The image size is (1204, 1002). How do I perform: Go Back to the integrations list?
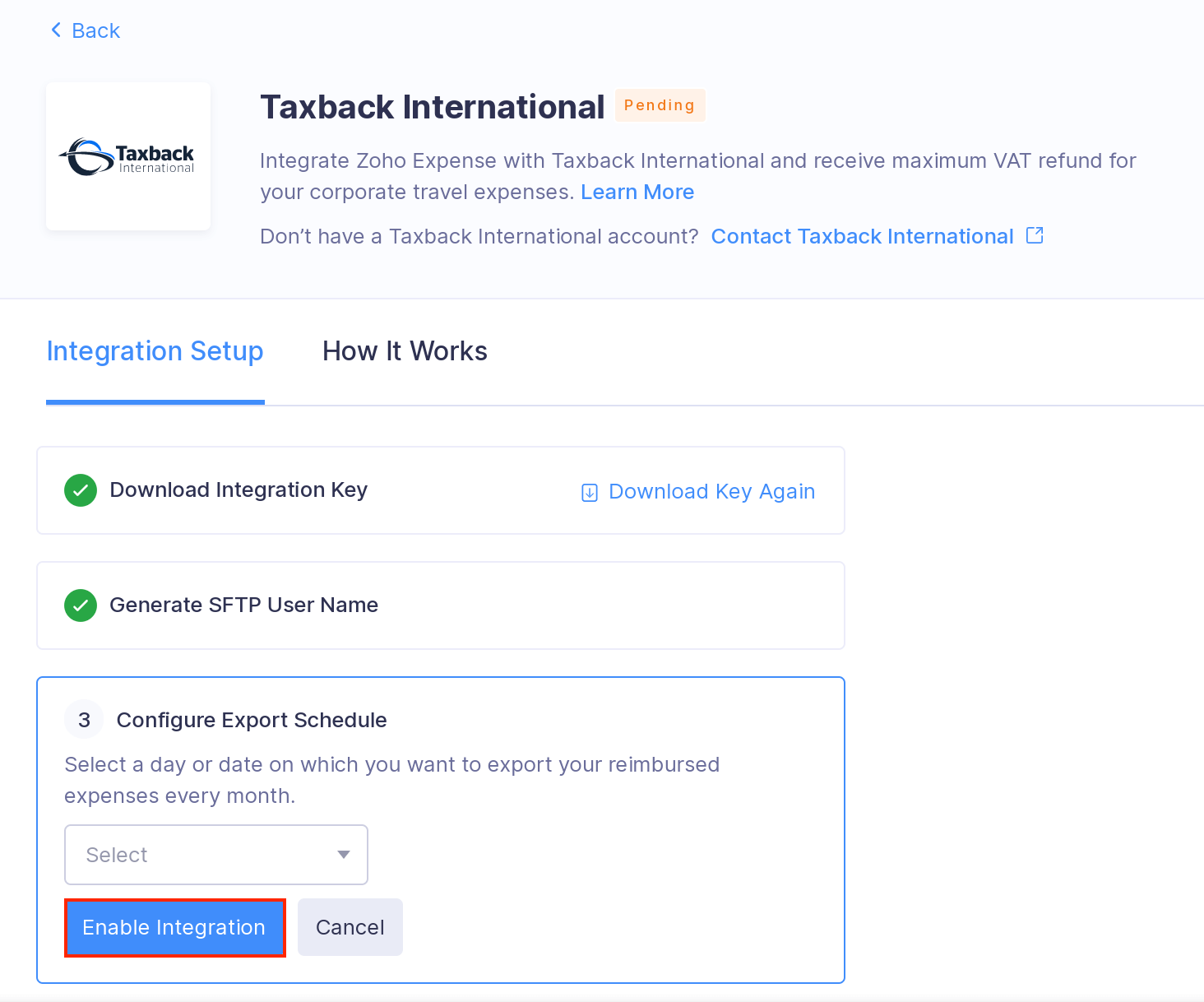tap(85, 30)
